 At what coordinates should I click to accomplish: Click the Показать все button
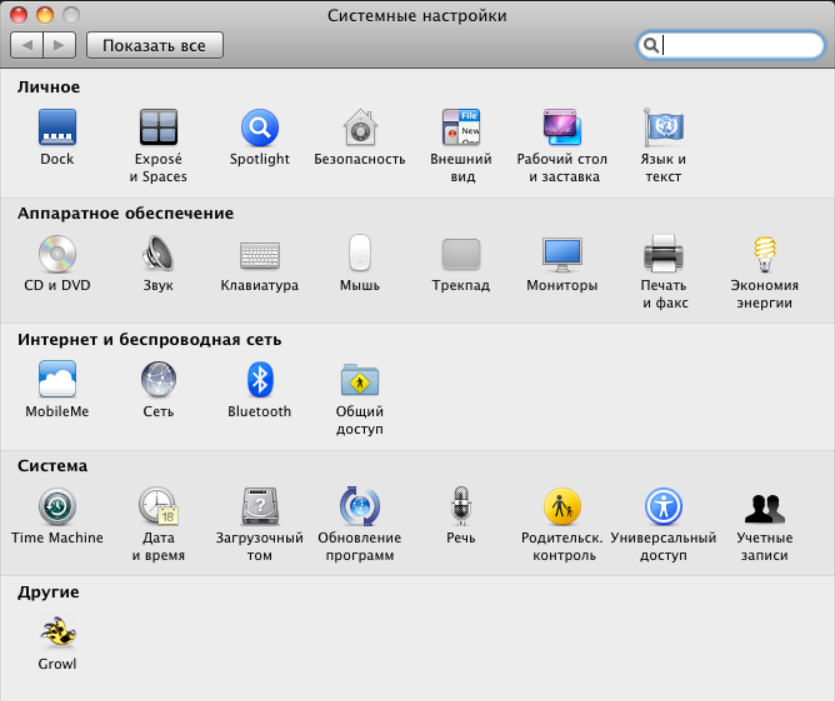click(x=154, y=45)
